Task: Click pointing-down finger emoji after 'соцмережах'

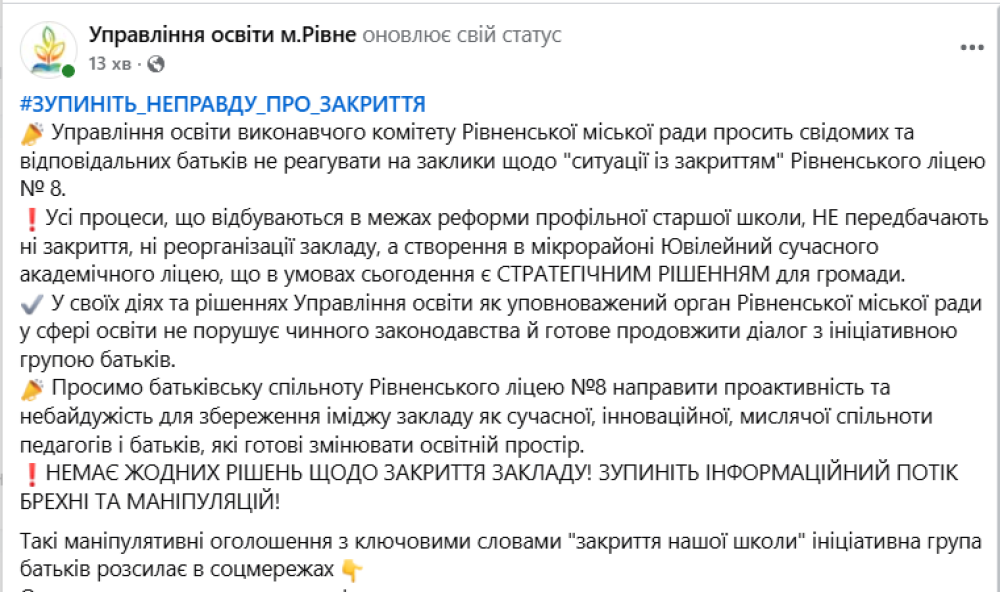Action: click(351, 570)
